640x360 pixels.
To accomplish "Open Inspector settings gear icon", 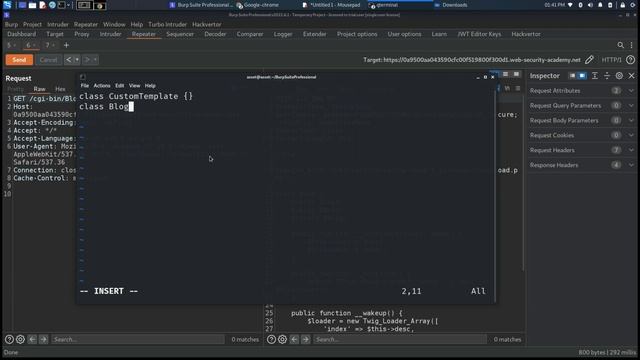I will point(619,76).
